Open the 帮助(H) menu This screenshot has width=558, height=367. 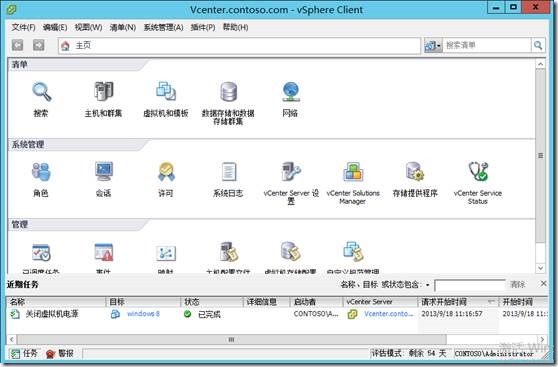(x=236, y=27)
